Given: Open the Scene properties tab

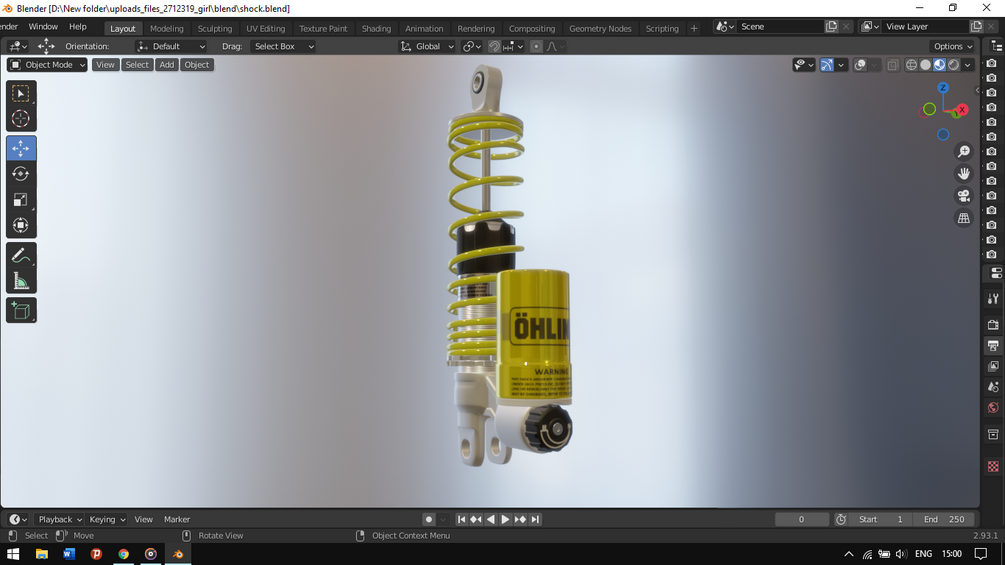Looking at the screenshot, I should point(993,387).
